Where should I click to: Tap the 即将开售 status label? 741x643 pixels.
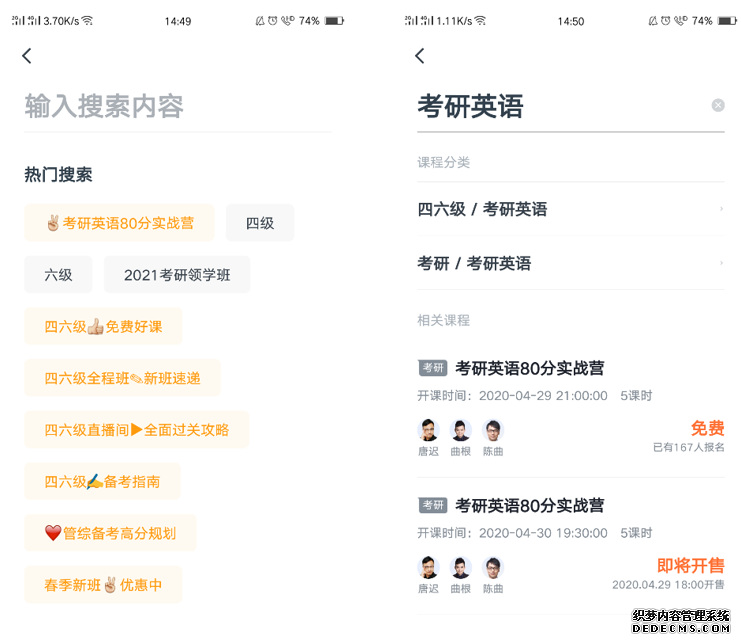tap(690, 566)
